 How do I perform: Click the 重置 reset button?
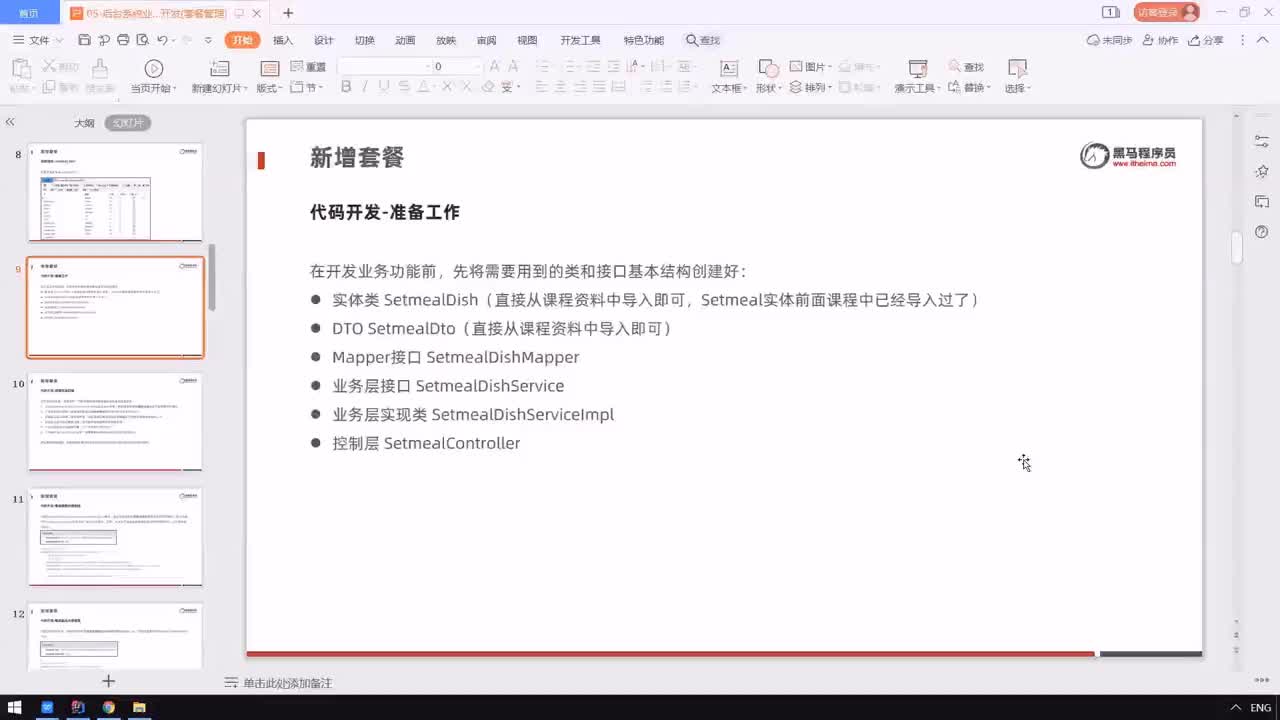click(308, 67)
